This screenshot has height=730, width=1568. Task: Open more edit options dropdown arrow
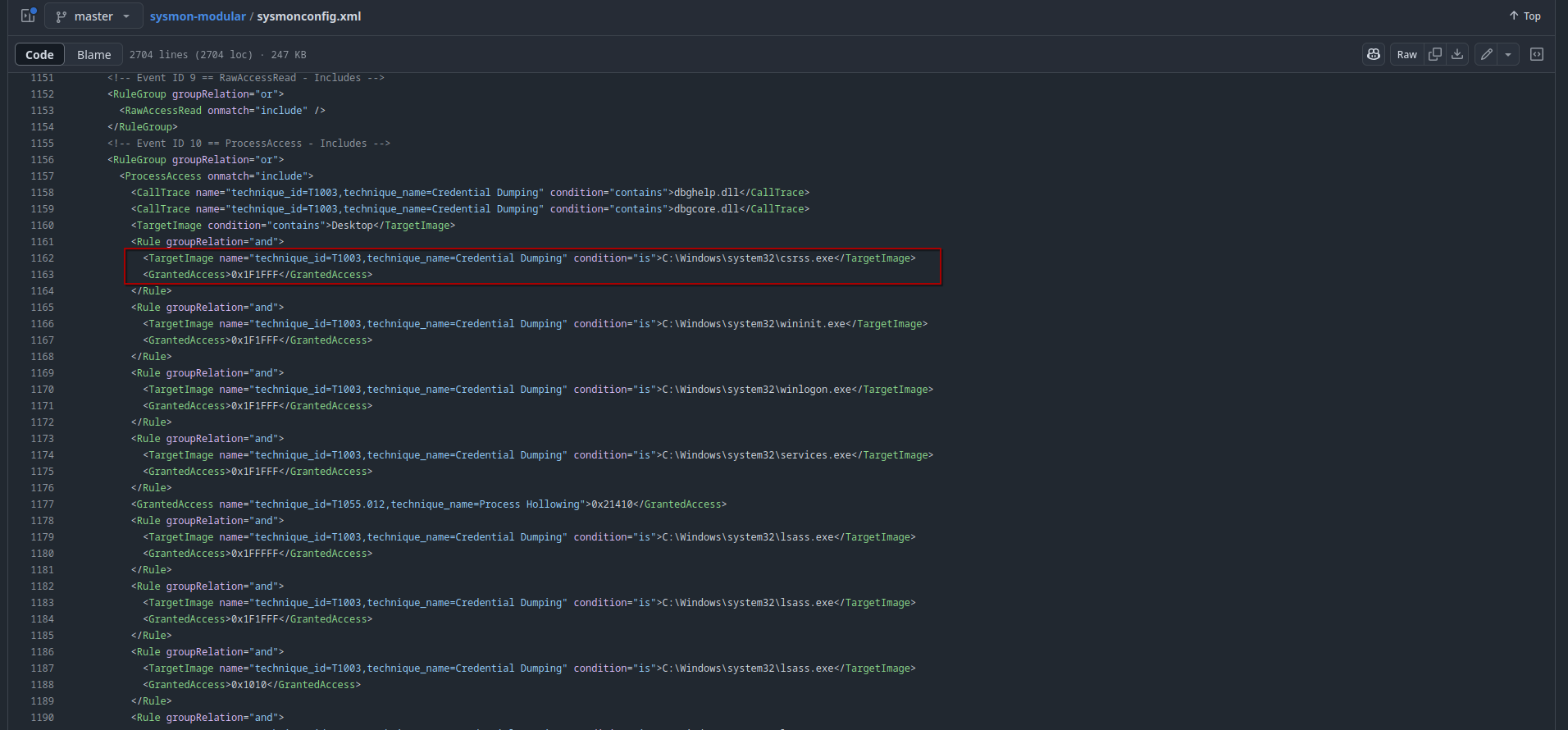[1508, 54]
